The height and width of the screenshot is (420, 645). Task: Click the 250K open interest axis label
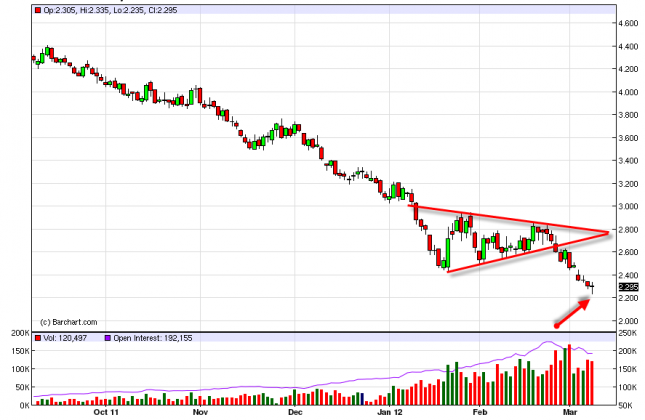630,331
